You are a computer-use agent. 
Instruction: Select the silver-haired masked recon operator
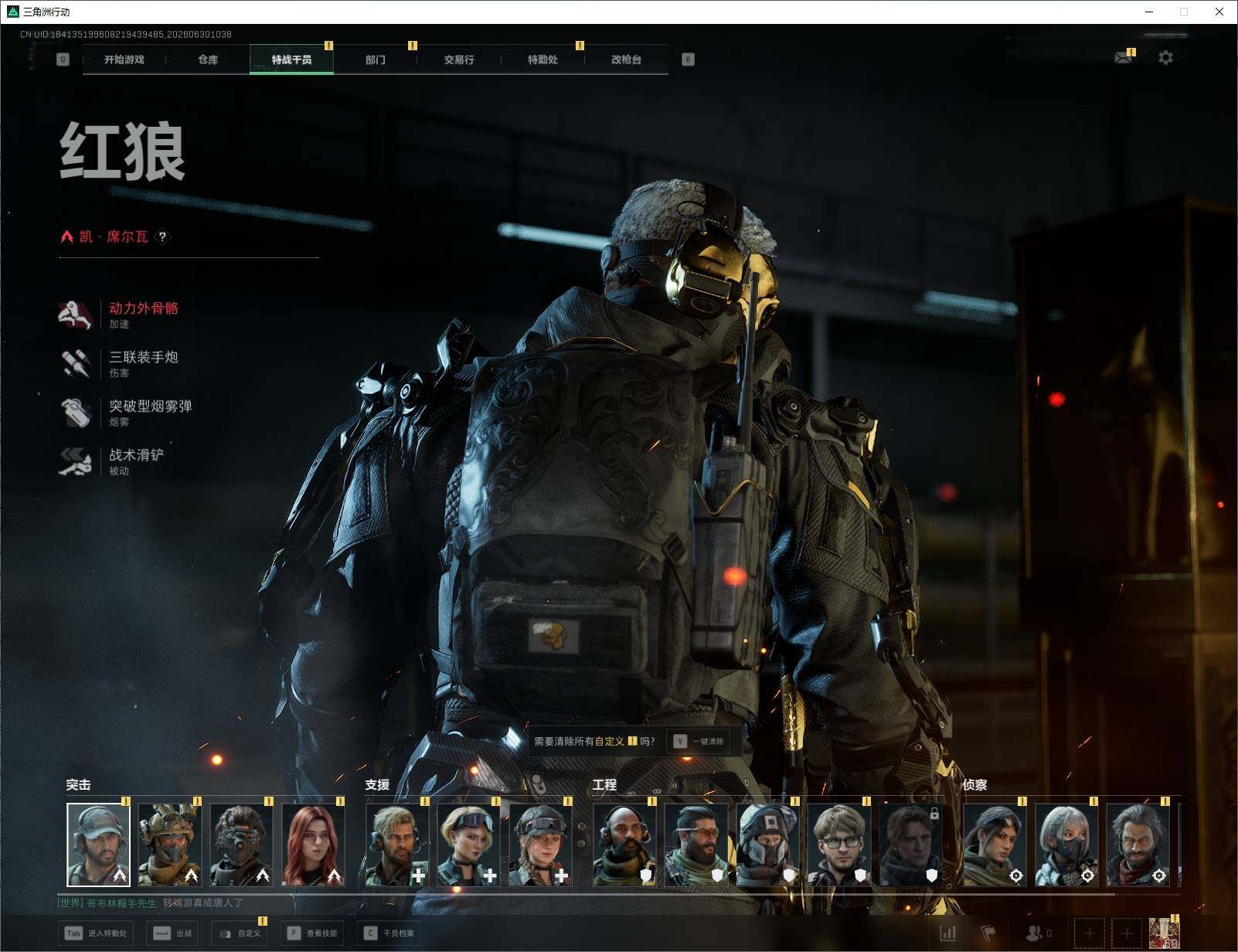click(x=1066, y=845)
